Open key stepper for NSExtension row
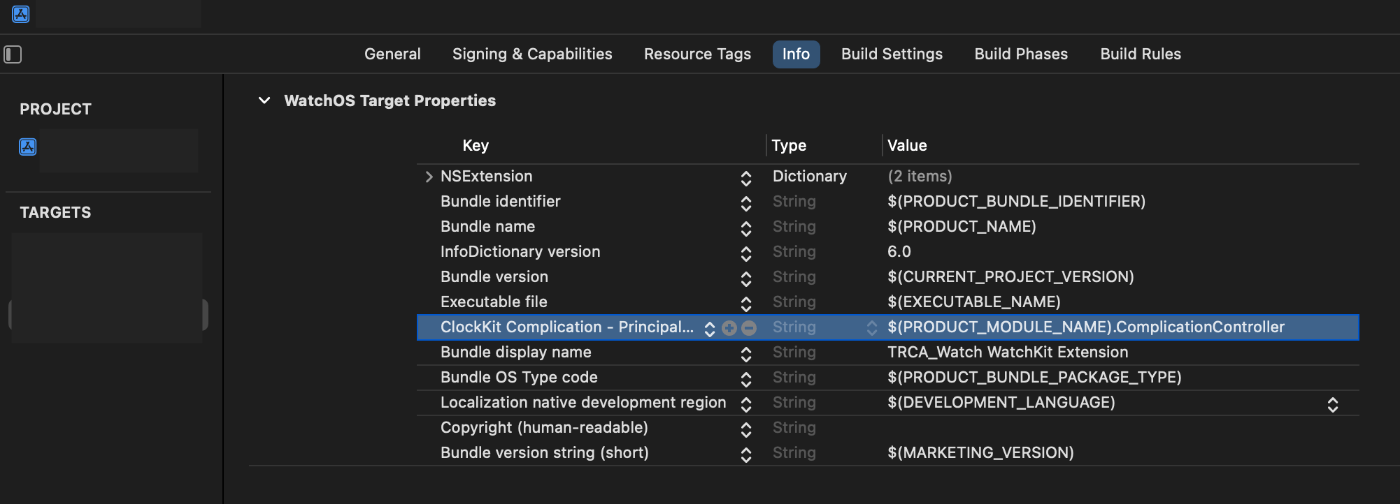This screenshot has width=1400, height=504. [x=746, y=178]
